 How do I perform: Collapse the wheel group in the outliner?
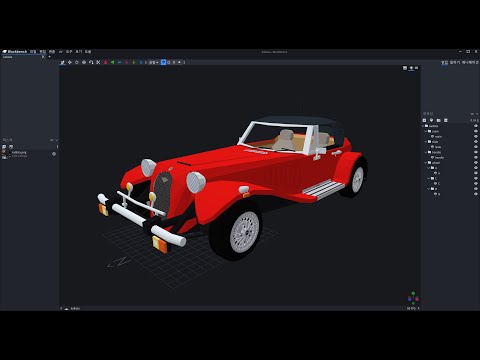[426, 163]
